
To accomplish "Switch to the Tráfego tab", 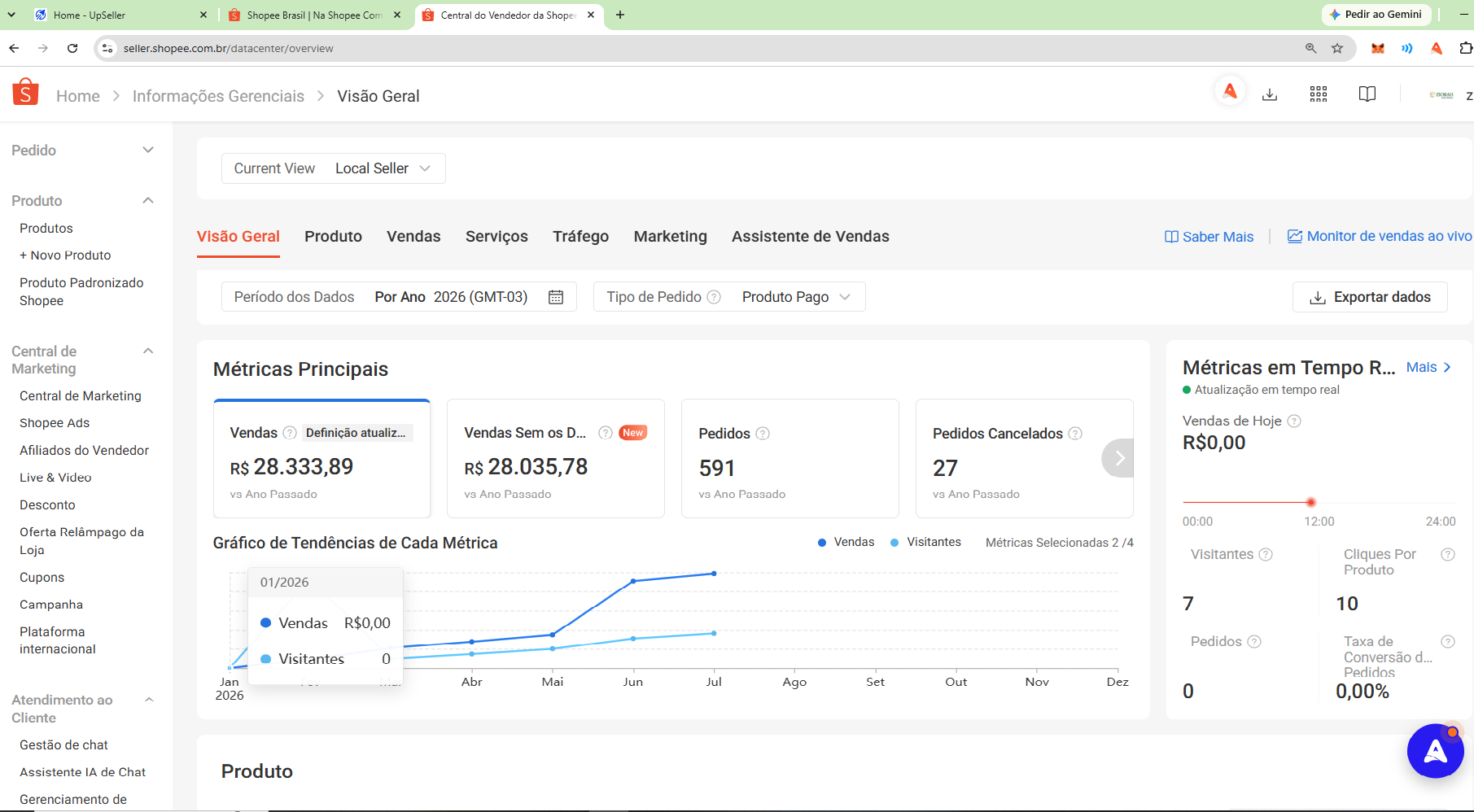I will point(580,236).
